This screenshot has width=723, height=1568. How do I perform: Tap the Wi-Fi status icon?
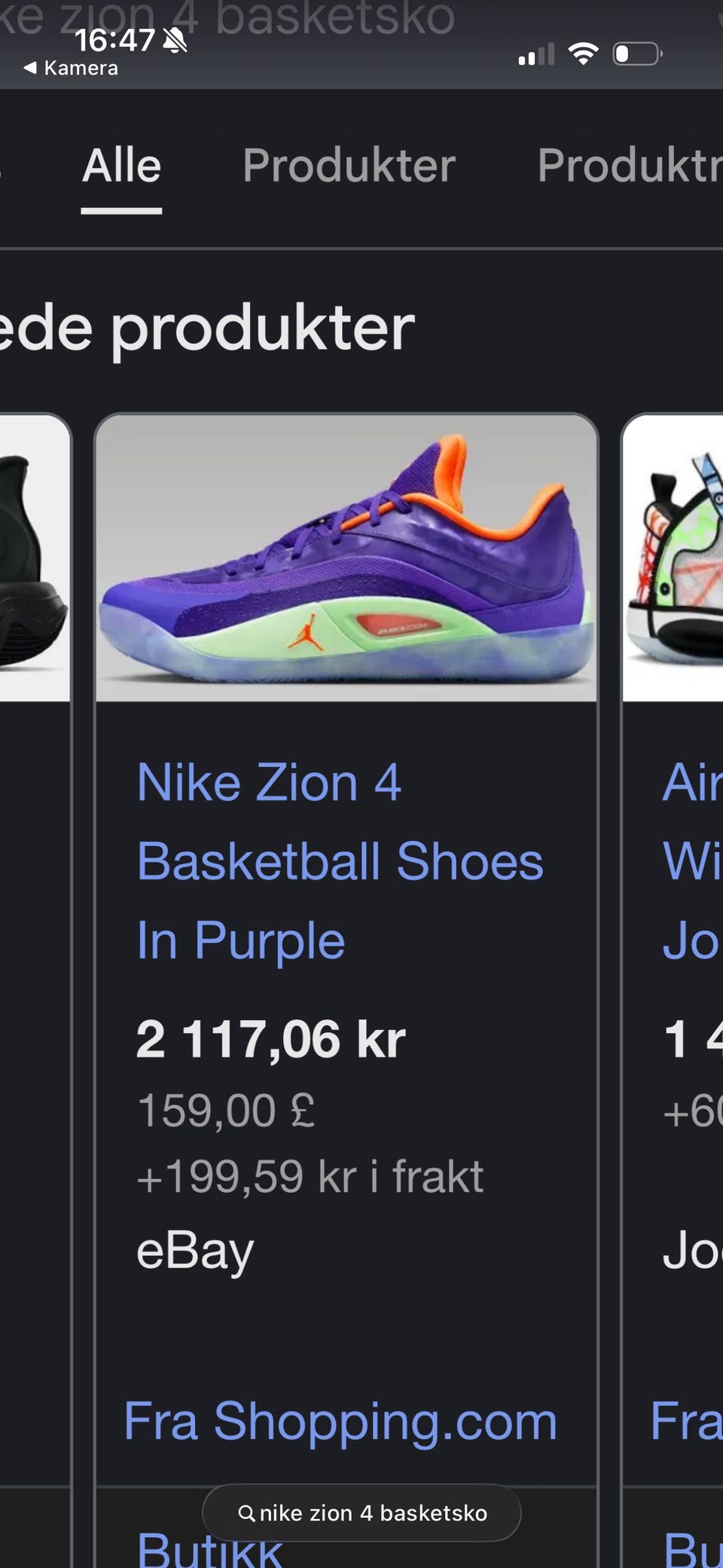(583, 53)
